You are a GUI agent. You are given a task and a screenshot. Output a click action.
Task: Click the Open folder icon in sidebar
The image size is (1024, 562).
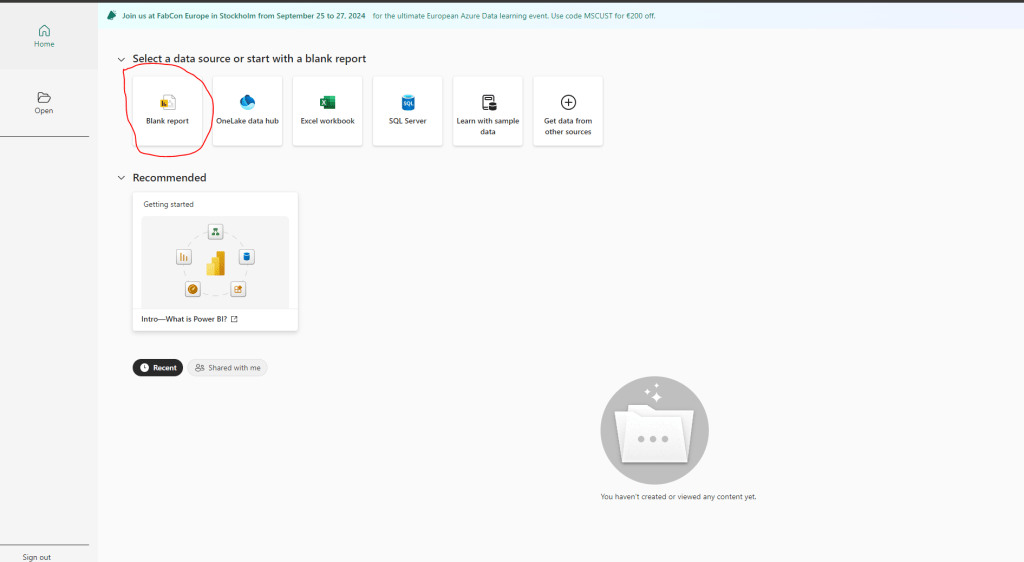coord(44,98)
